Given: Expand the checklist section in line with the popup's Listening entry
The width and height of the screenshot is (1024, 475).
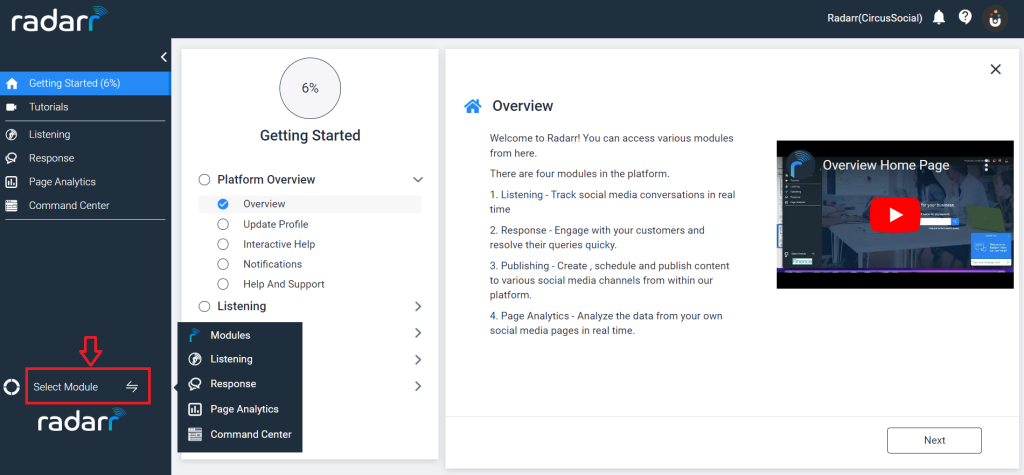Looking at the screenshot, I should (x=418, y=360).
